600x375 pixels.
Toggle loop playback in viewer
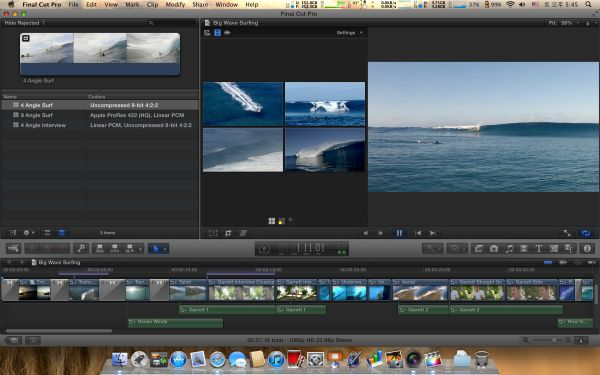click(x=585, y=233)
